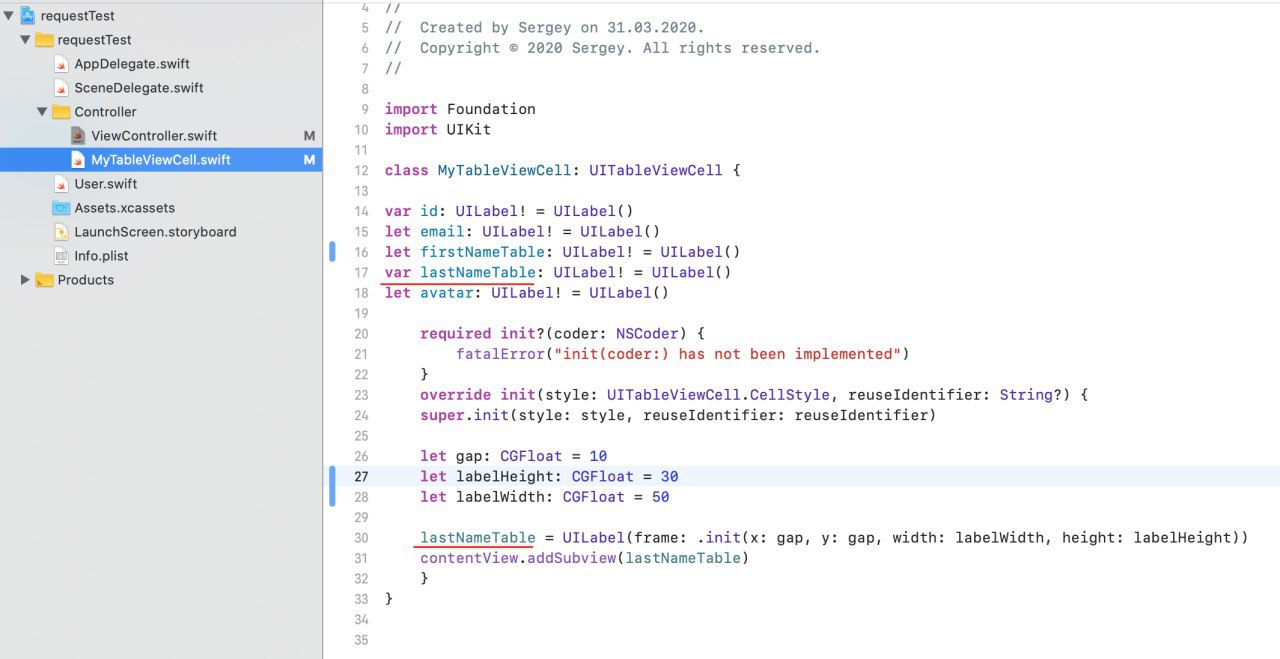Screen dimensions: 1280x659
Task: Click 'avatar' in the declaration
Action: (x=447, y=293)
